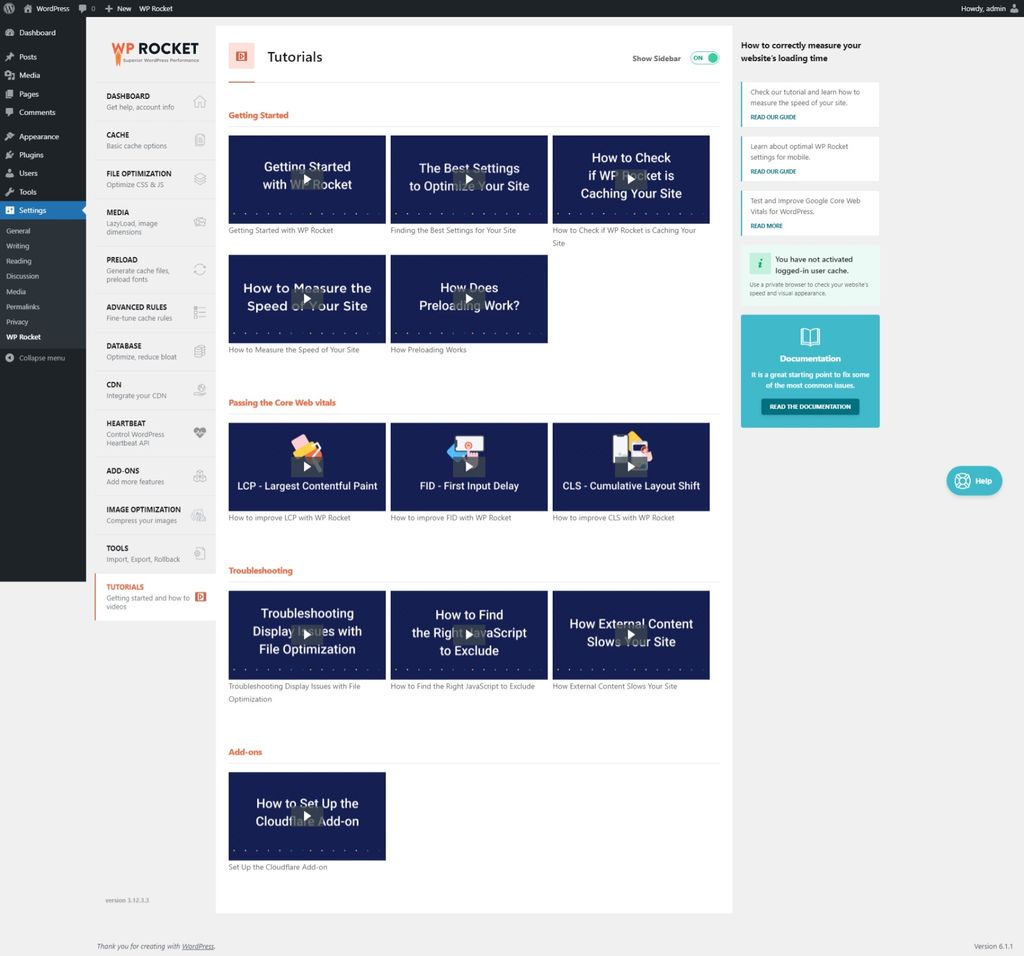Open the Dashboard item in WordPress sidebar
Viewport: 1024px width, 956px height.
click(x=42, y=33)
